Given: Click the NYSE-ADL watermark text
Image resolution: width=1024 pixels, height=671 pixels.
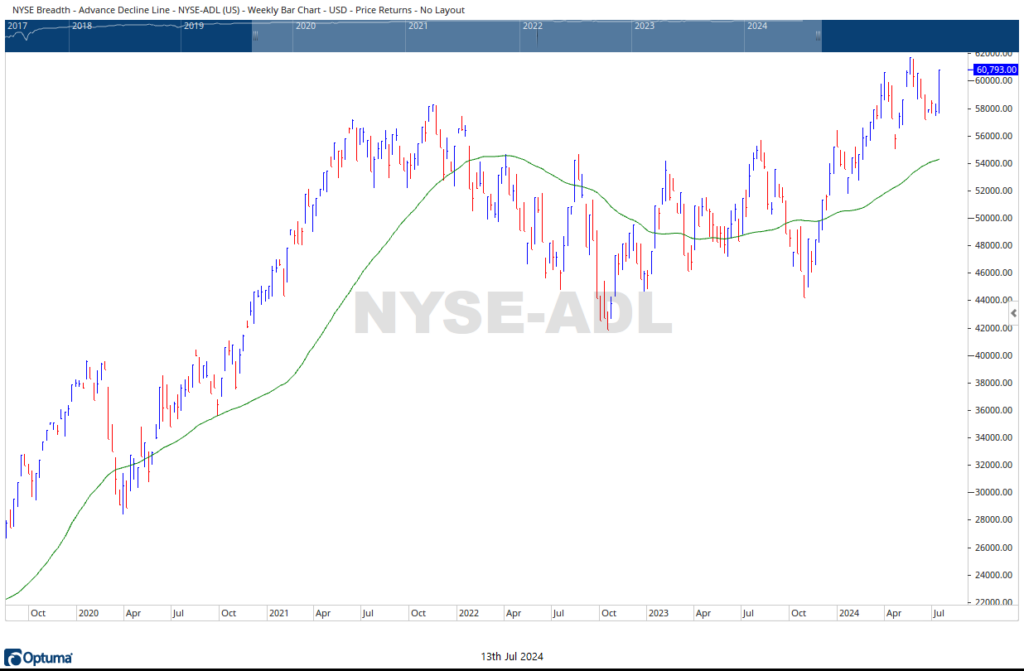Looking at the screenshot, I should point(513,313).
